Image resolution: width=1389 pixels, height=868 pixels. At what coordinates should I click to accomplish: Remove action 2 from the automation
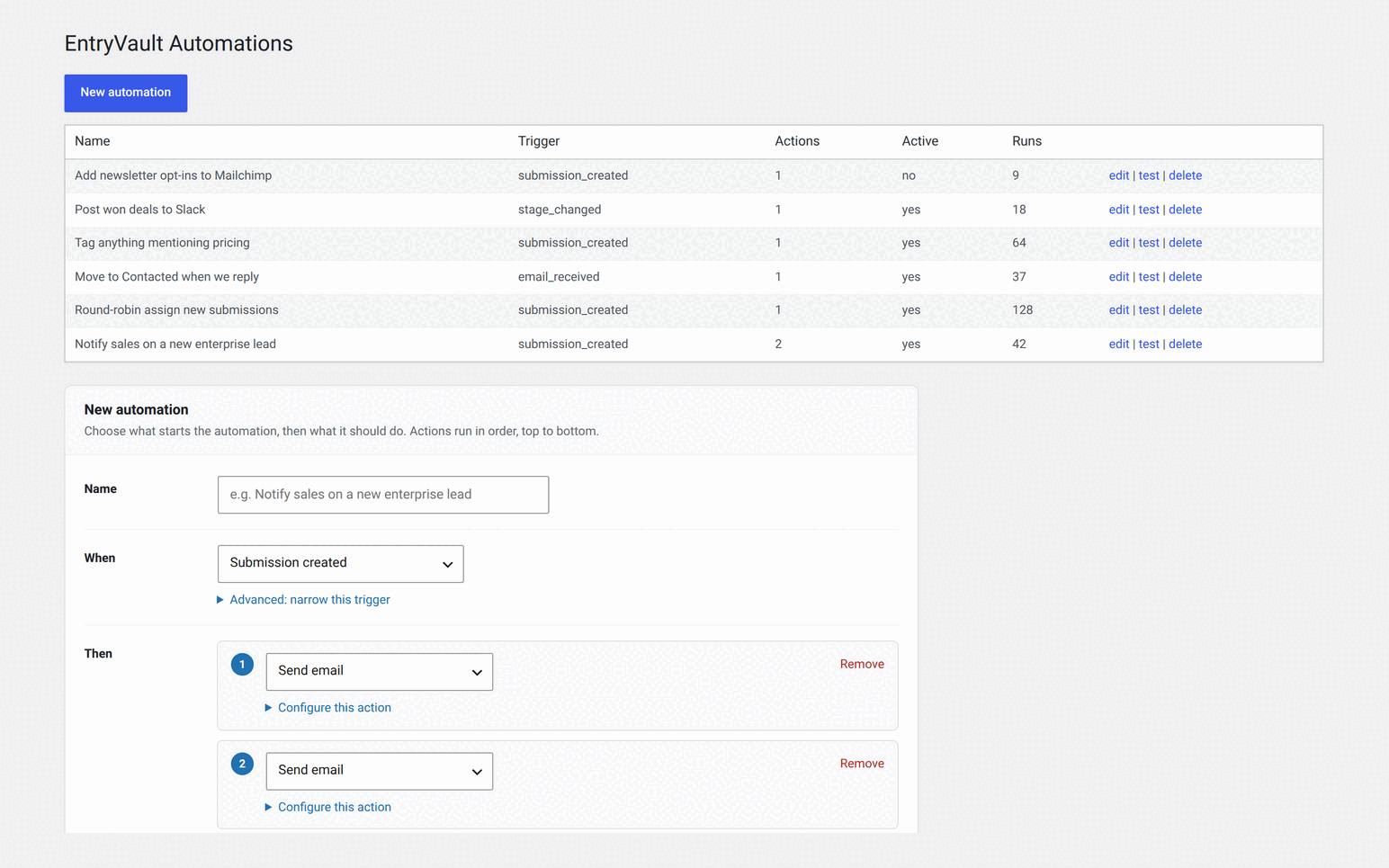point(862,764)
